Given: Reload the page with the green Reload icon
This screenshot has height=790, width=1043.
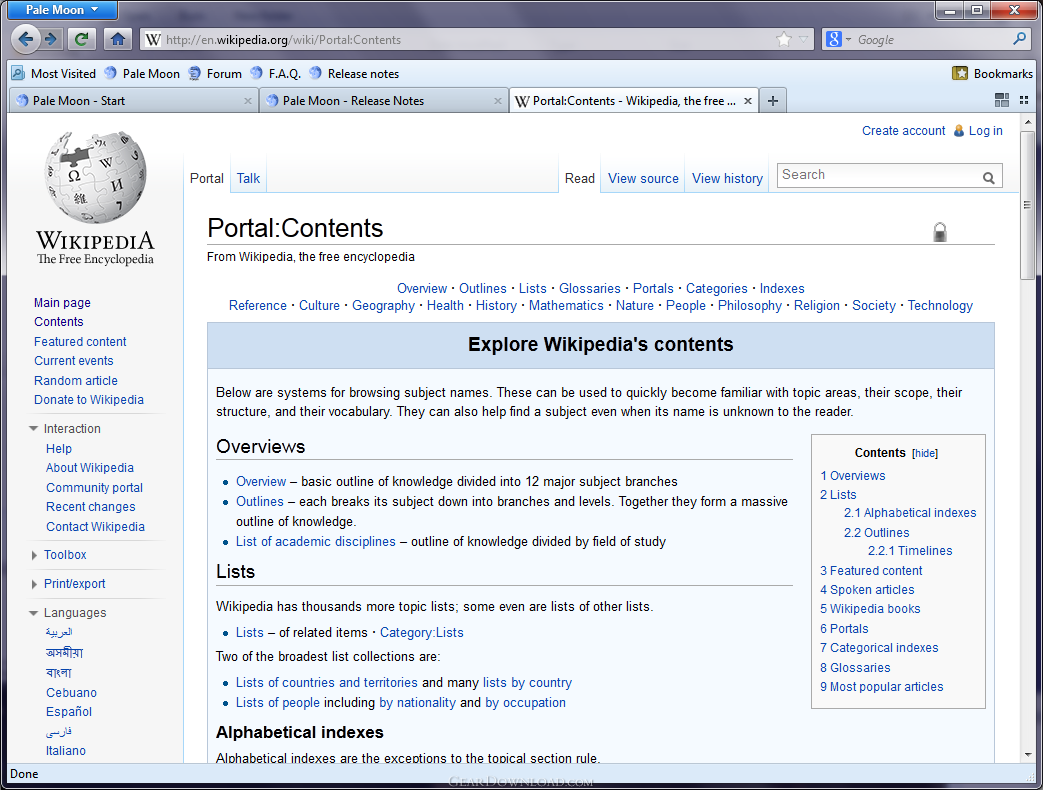Looking at the screenshot, I should (x=81, y=39).
